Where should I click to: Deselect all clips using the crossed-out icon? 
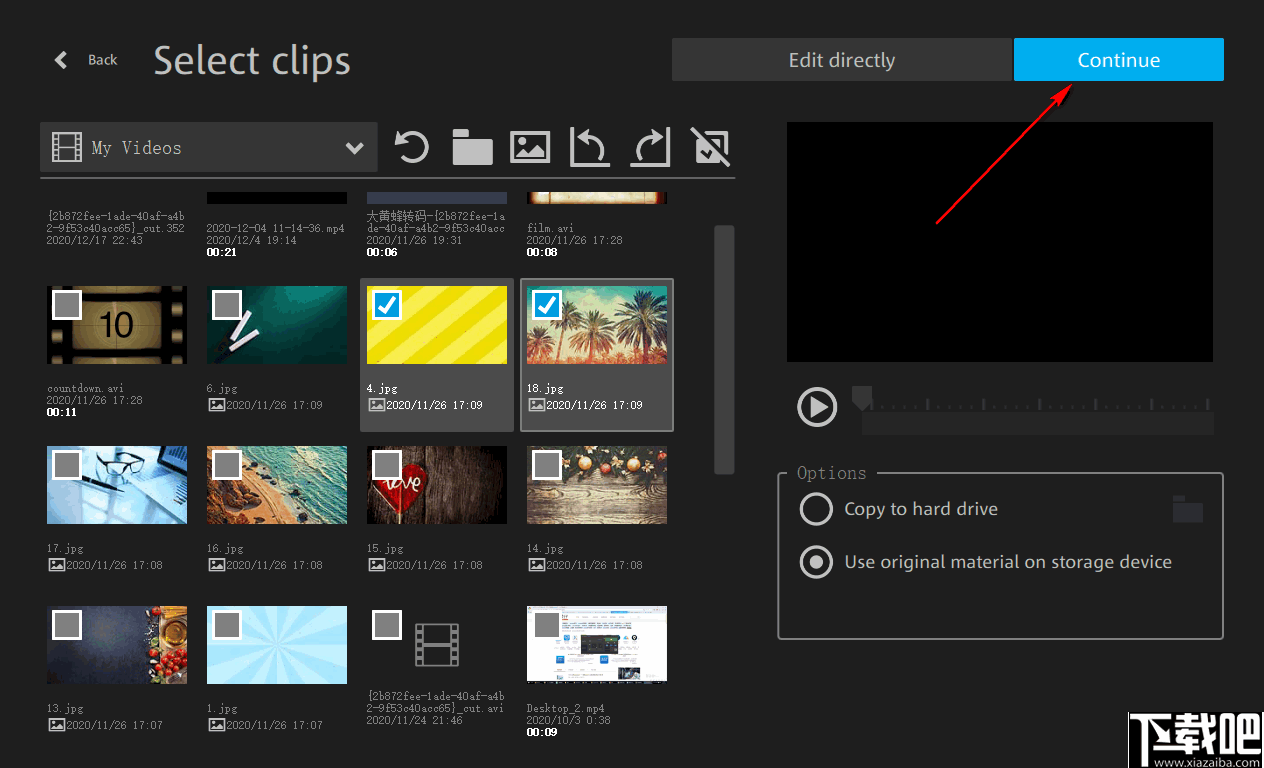[x=710, y=147]
